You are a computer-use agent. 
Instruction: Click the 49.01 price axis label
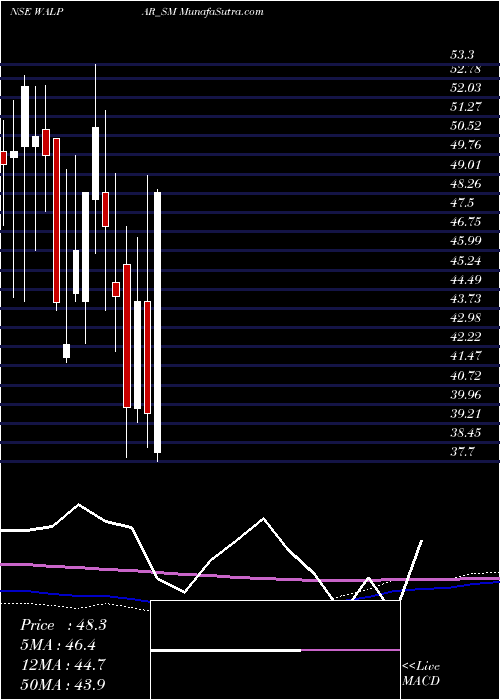tap(465, 165)
